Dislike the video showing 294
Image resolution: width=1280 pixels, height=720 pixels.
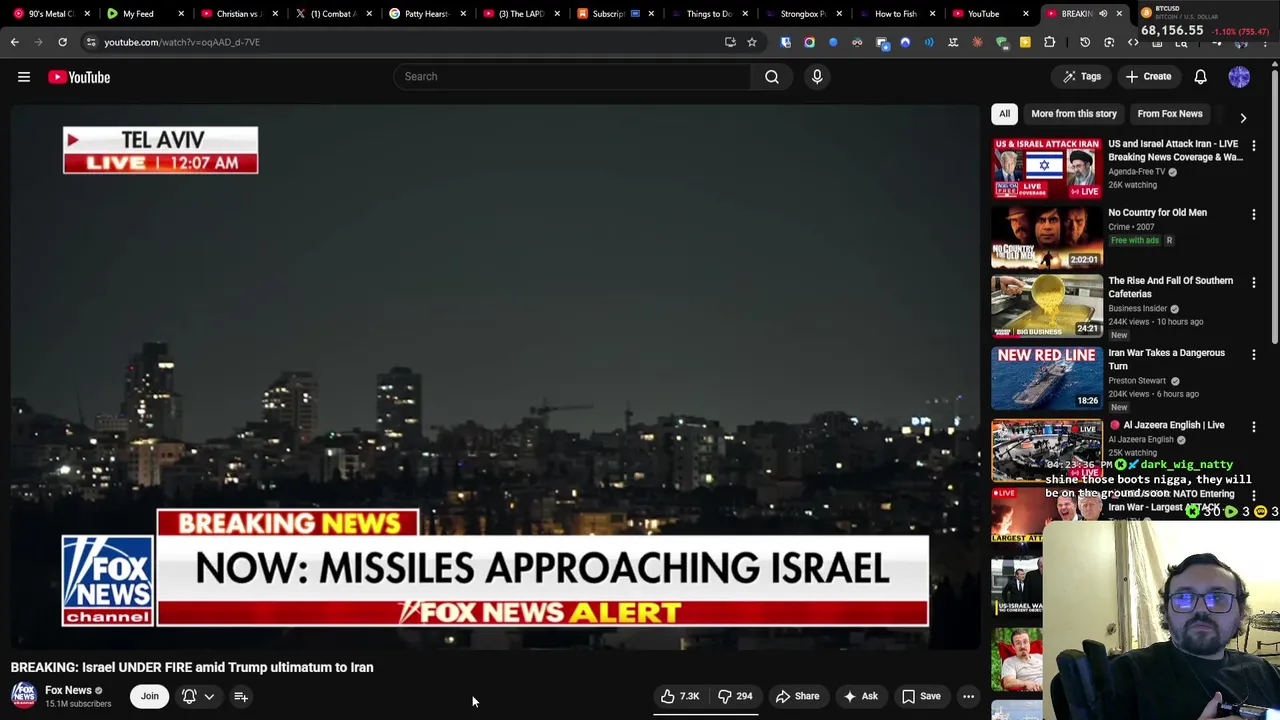coord(735,696)
